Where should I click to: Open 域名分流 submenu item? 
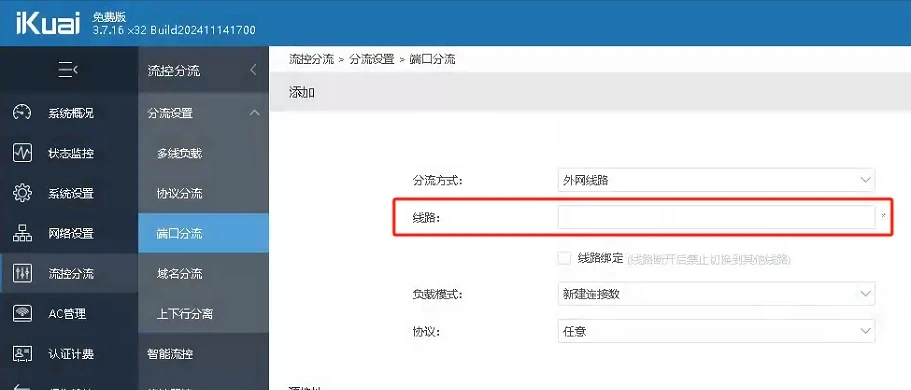point(203,273)
